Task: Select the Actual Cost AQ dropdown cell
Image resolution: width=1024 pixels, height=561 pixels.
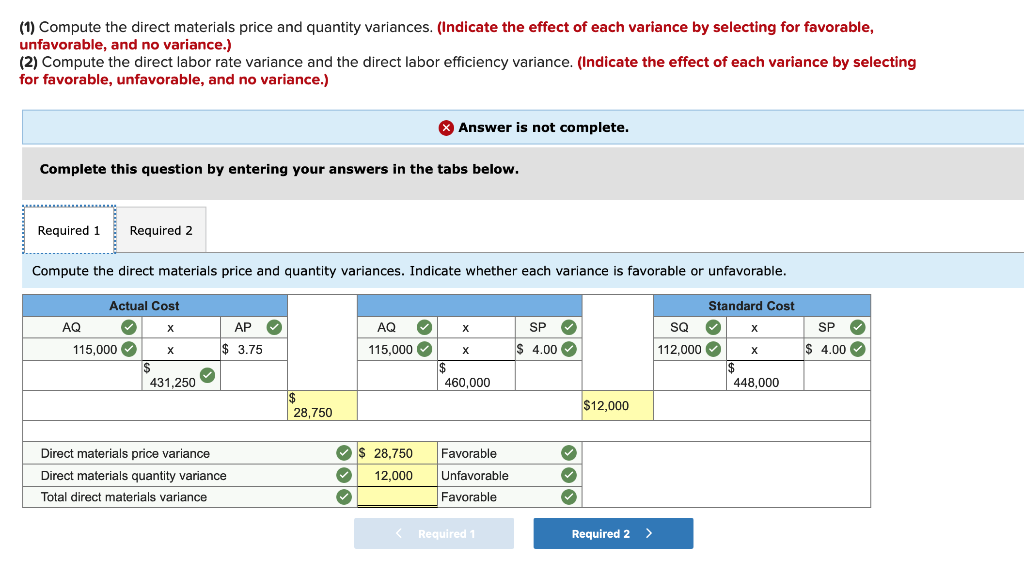Action: (82, 327)
